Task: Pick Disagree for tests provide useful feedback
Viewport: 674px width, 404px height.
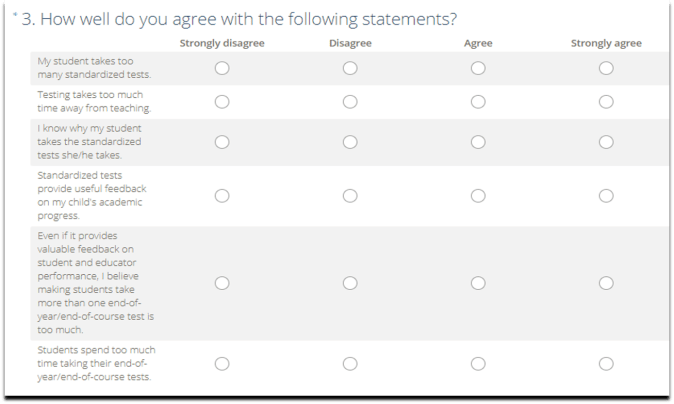Action: (350, 196)
